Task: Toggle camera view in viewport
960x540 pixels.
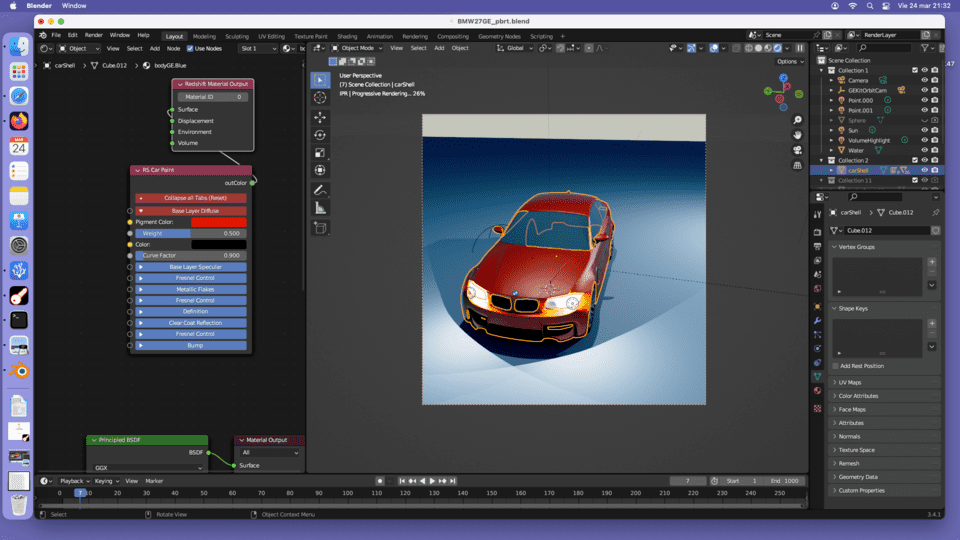Action: 797,149
